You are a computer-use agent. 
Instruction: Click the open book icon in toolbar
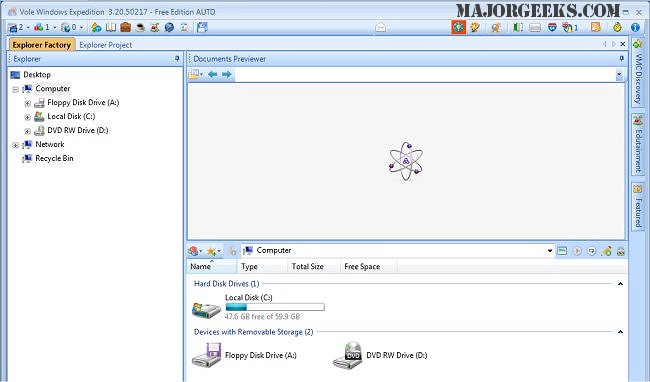(x=111, y=27)
